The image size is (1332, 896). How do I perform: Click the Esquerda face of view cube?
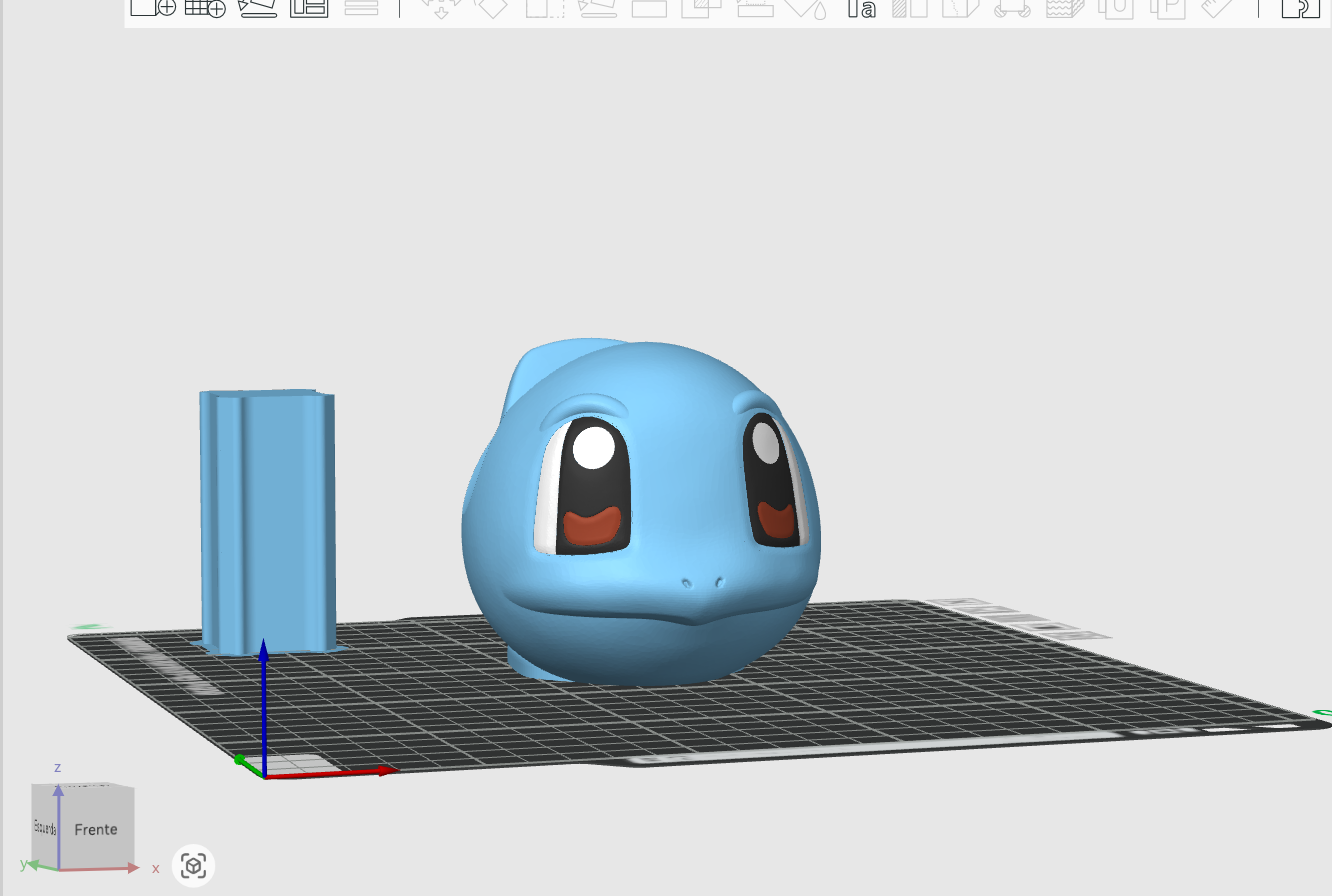pyautogui.click(x=45, y=826)
